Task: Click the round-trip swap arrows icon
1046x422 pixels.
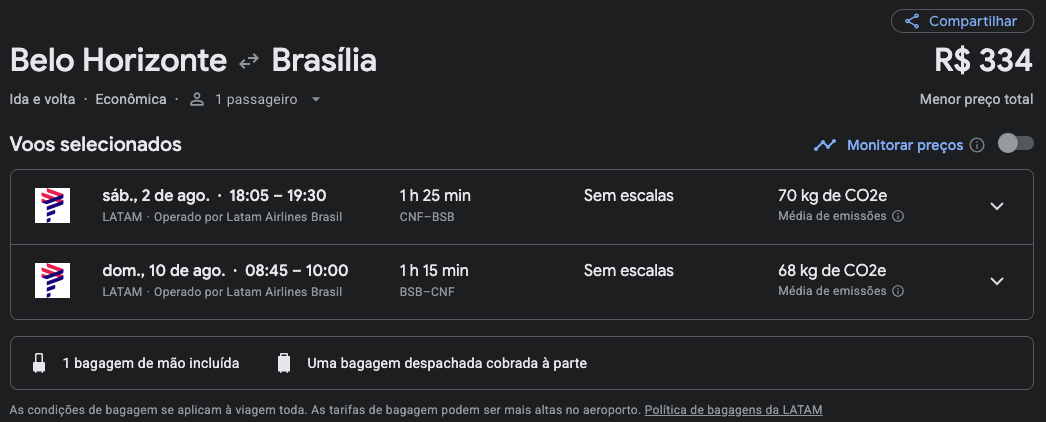Action: tap(249, 62)
